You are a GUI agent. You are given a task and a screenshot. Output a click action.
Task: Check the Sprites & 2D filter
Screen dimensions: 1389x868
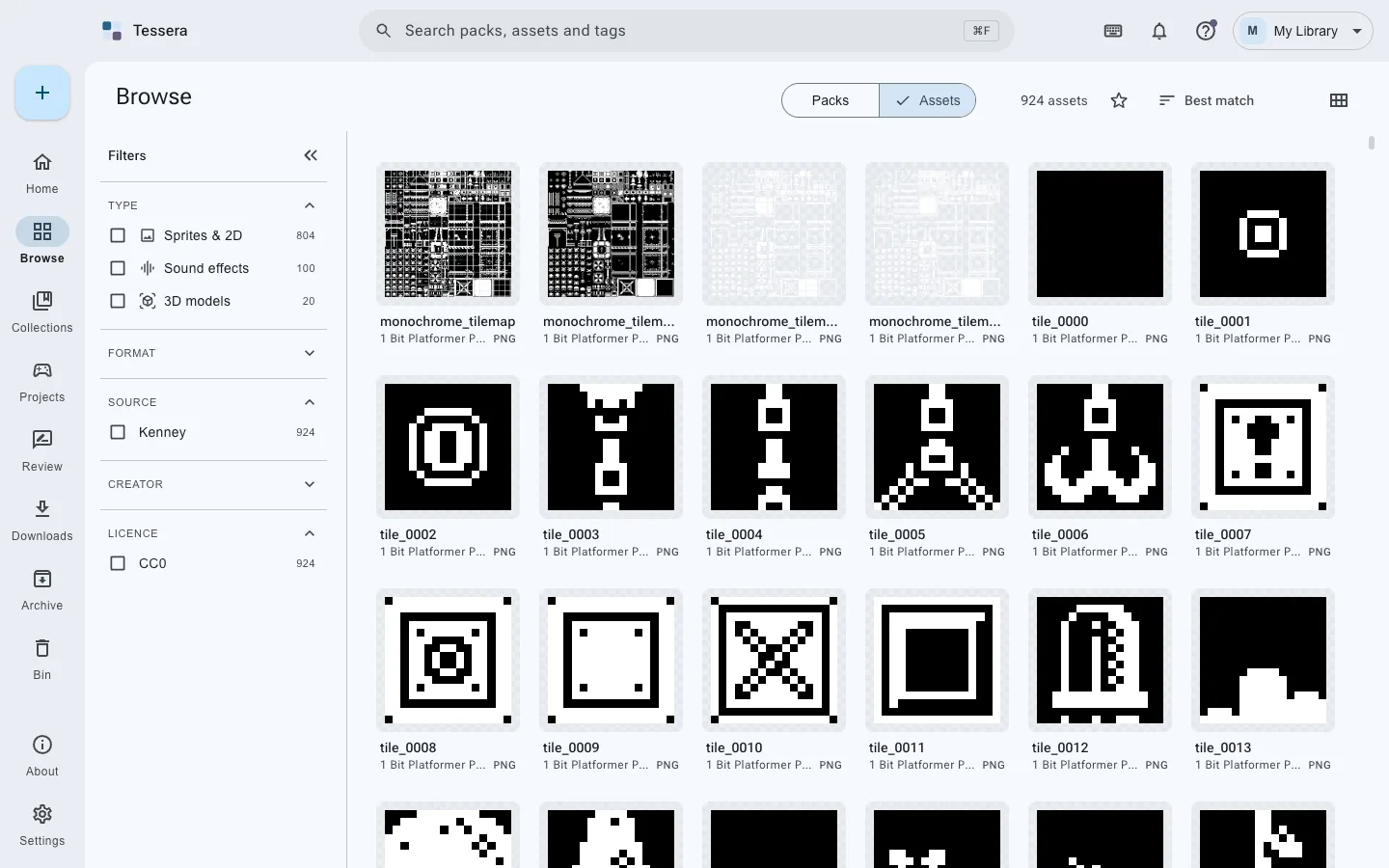[118, 235]
